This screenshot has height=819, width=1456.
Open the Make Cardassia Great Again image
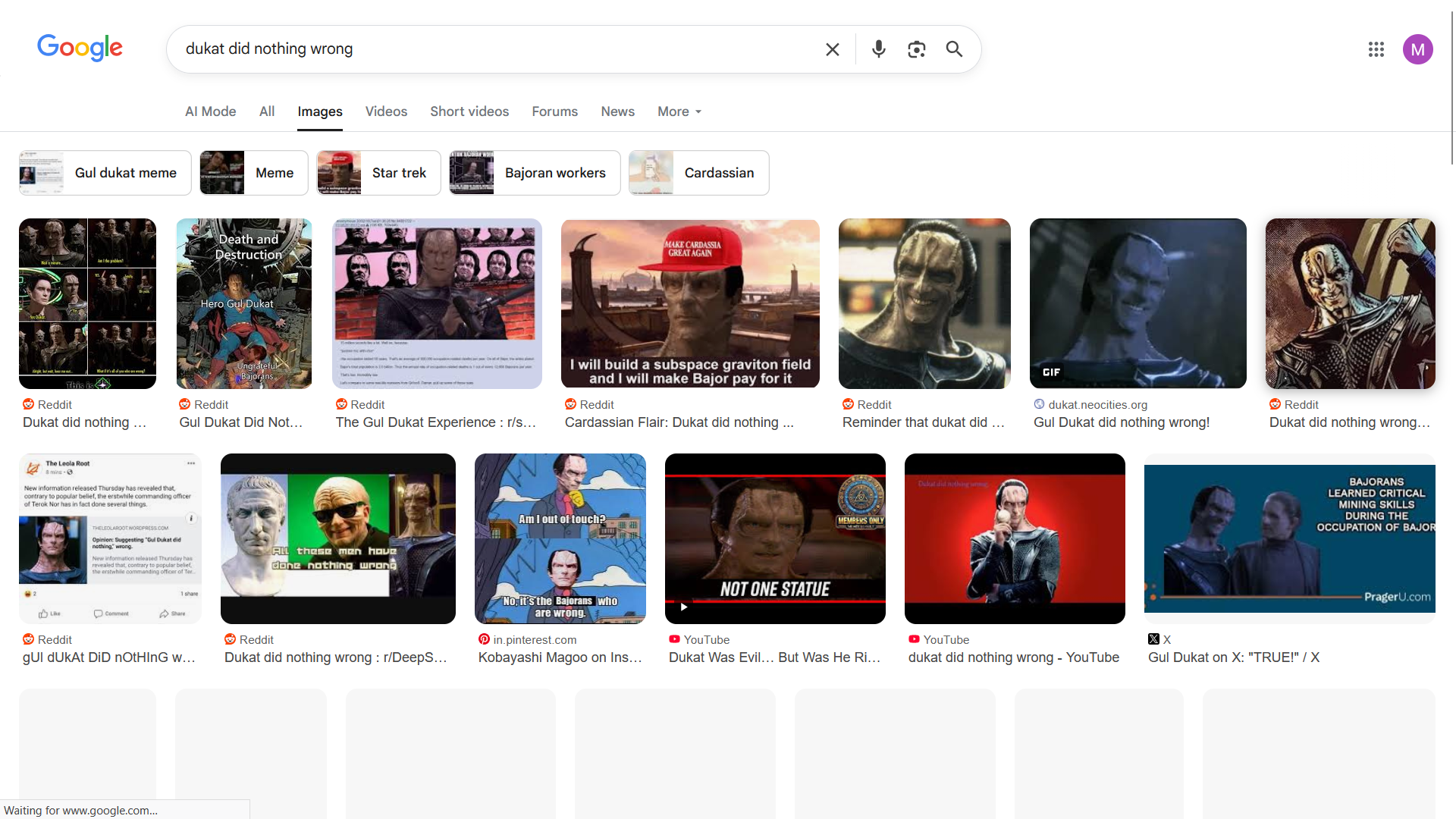point(689,303)
